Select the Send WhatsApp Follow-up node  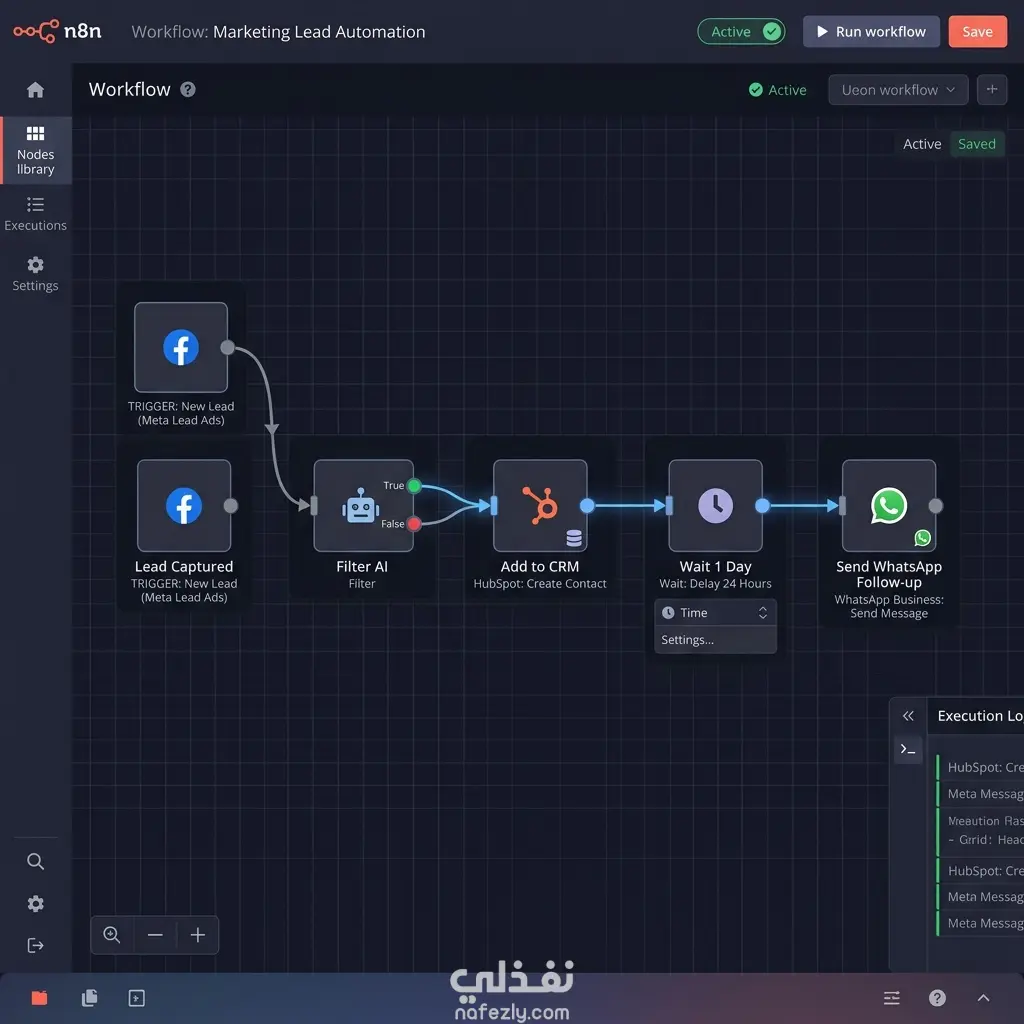888,505
